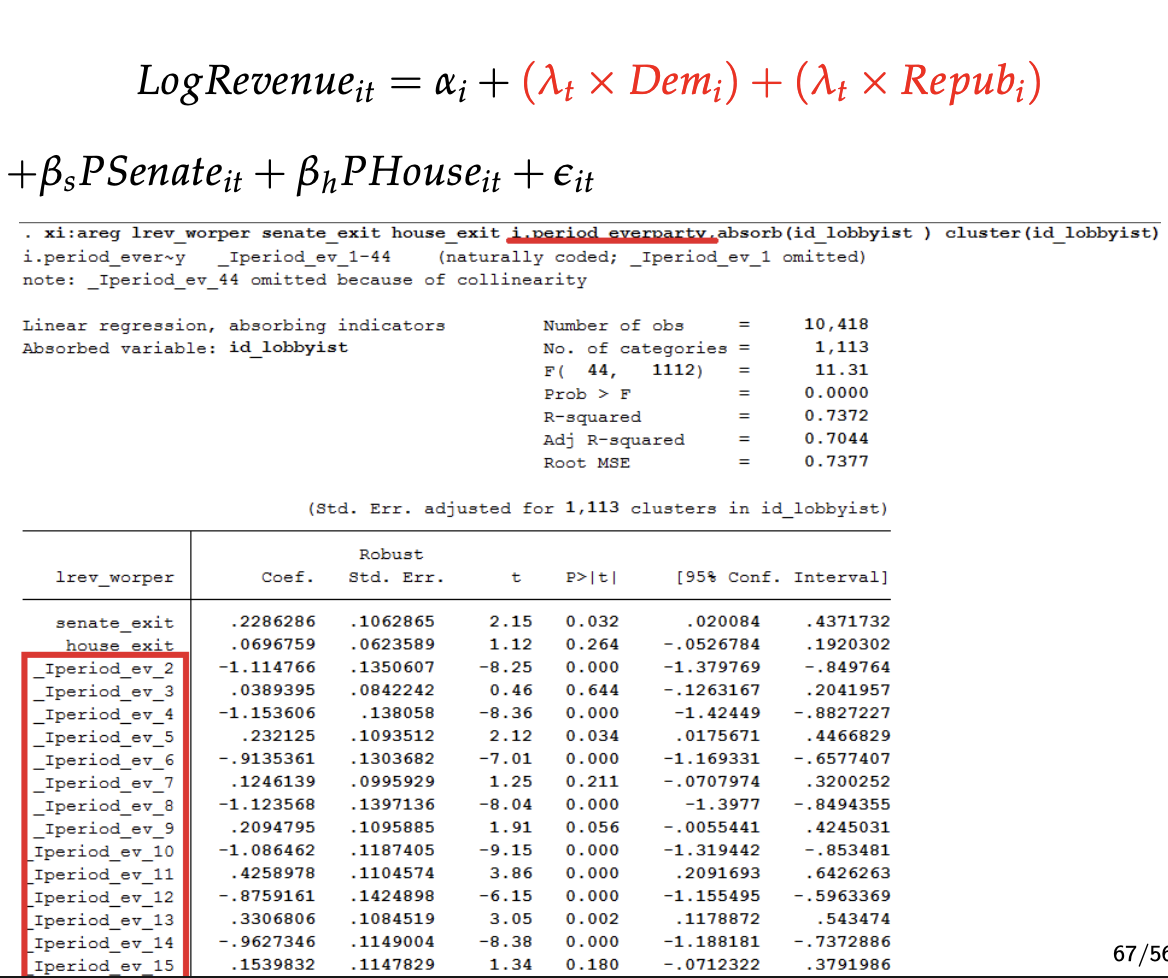
Task: Click the Root MSE value 0.7377
Action: [x=836, y=462]
